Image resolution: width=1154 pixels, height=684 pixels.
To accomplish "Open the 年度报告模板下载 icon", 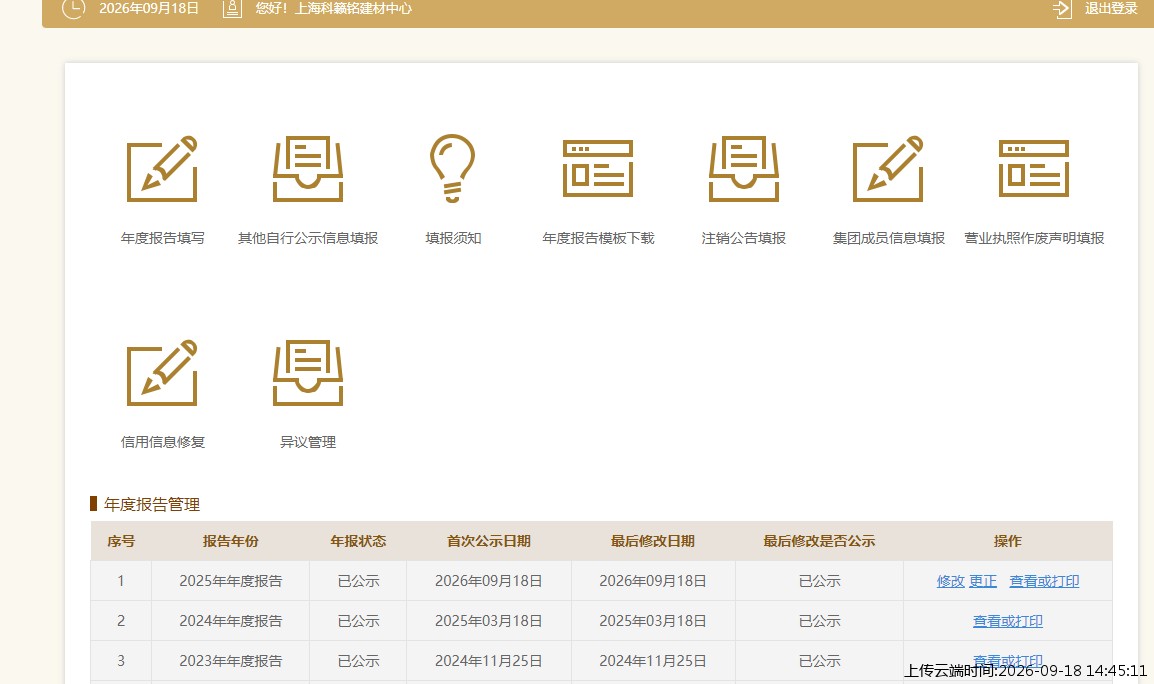I will click(598, 169).
